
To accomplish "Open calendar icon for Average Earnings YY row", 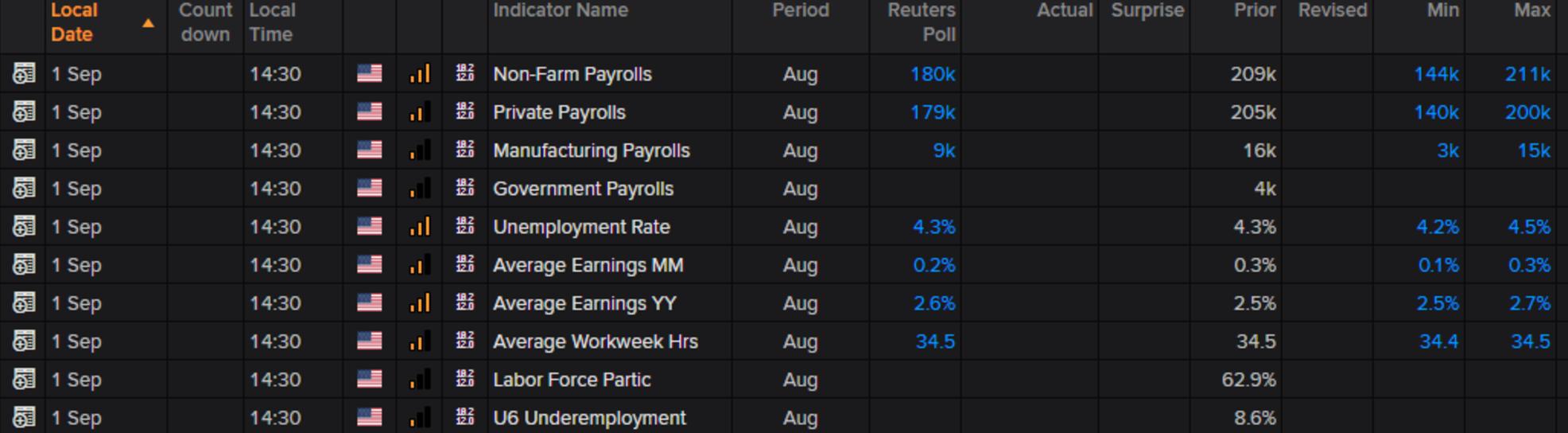I will (24, 303).
